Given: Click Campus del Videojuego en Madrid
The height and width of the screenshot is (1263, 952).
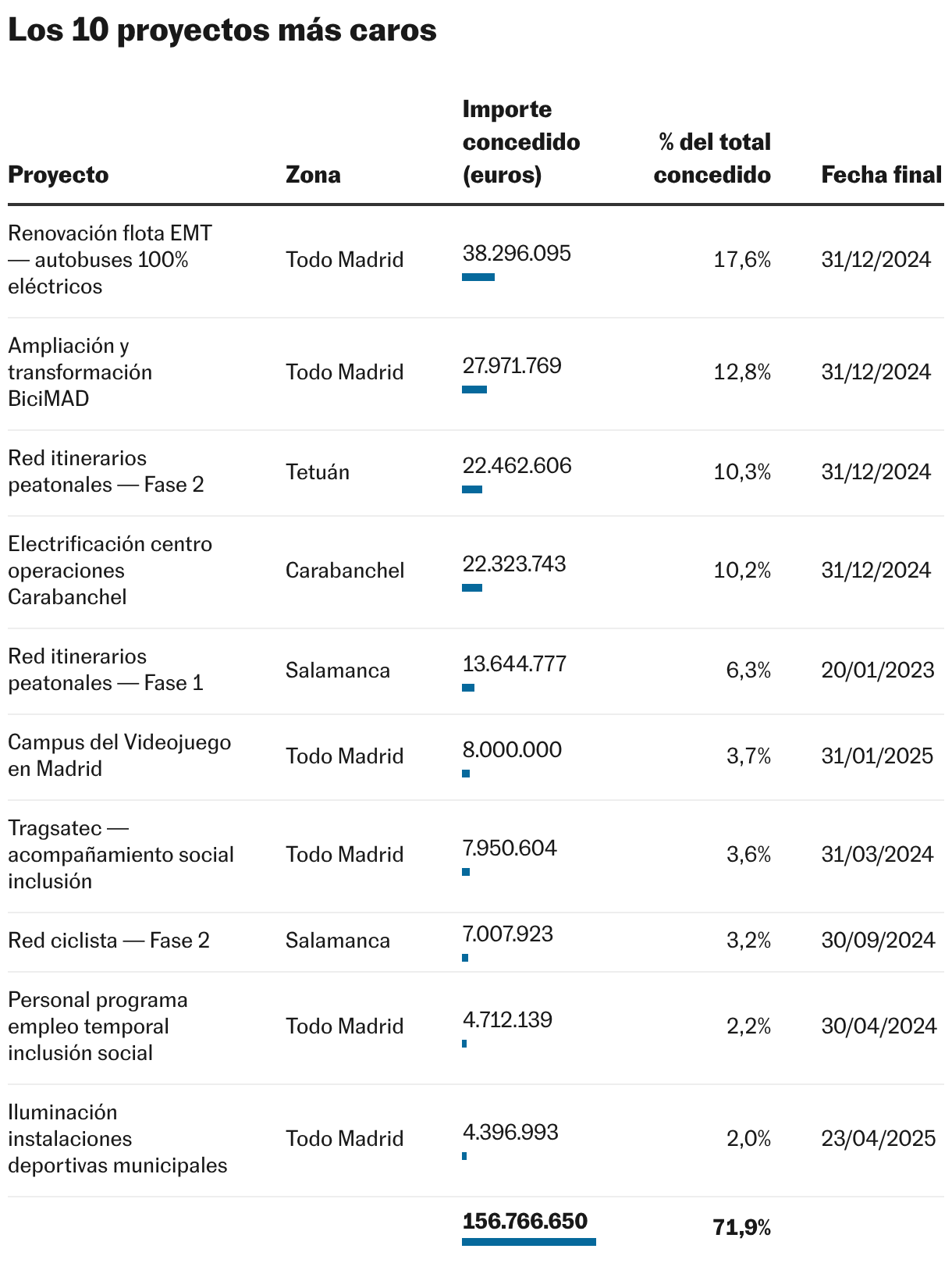Looking at the screenshot, I should coord(119,756).
